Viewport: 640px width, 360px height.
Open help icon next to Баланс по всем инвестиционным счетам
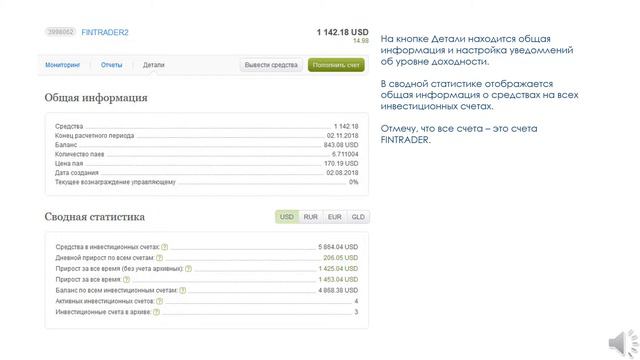point(182,290)
